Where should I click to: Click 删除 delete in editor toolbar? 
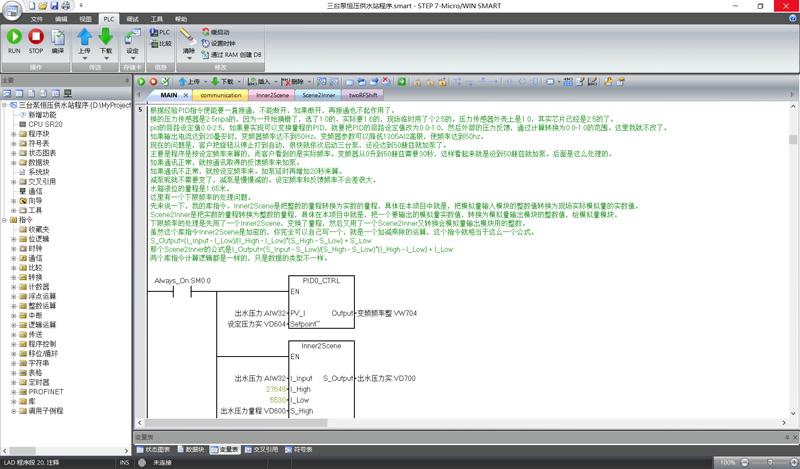point(293,82)
